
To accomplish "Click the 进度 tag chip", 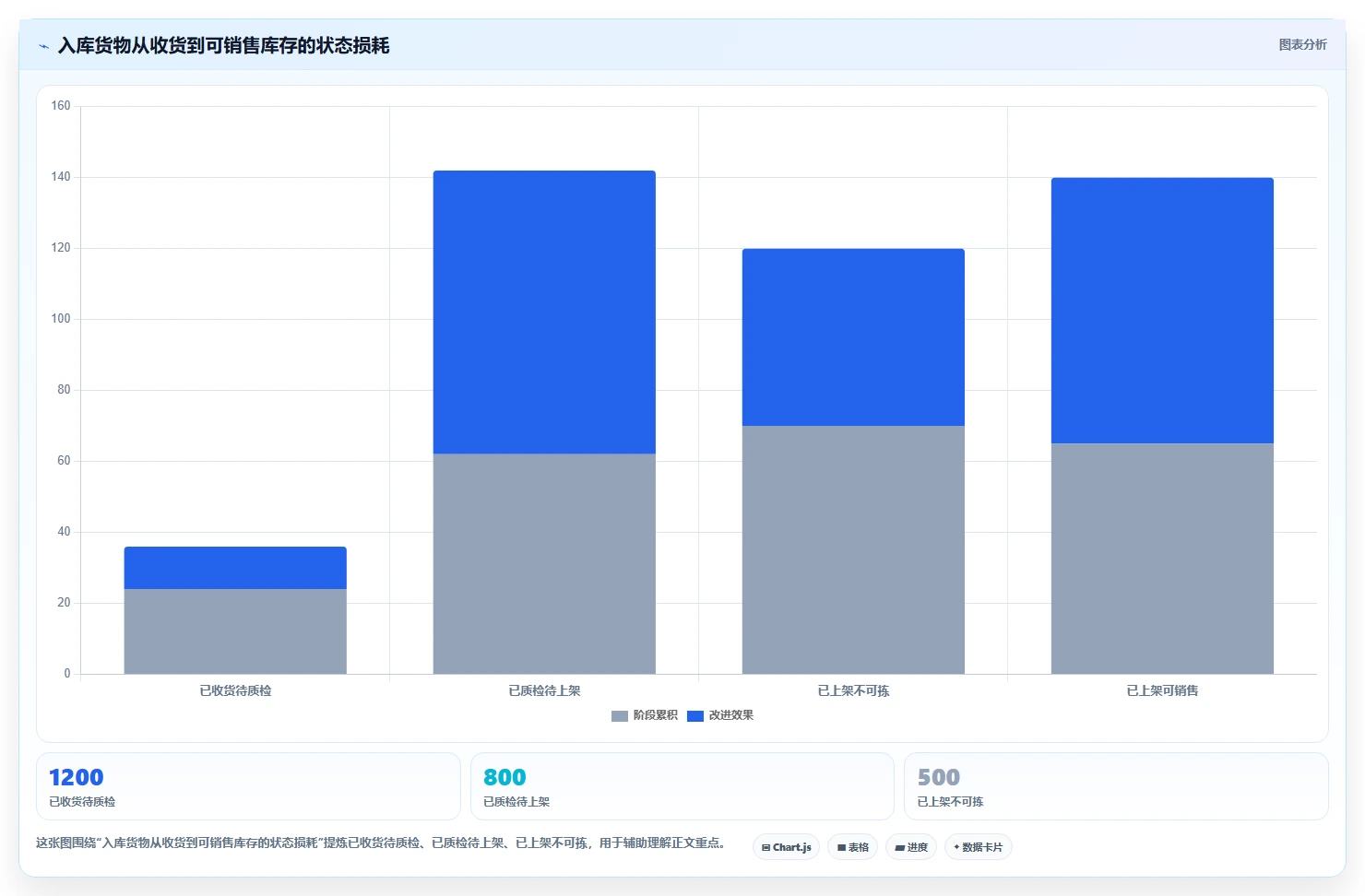I will 911,847.
